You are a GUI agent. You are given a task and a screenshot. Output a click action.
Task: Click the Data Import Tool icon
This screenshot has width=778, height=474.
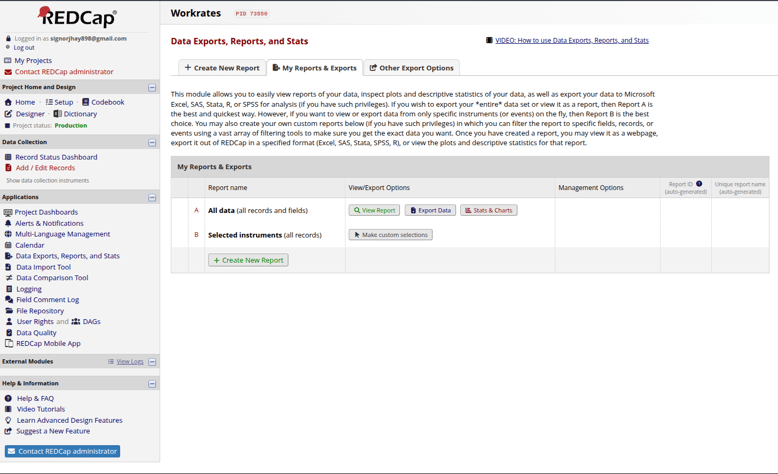[x=8, y=267]
